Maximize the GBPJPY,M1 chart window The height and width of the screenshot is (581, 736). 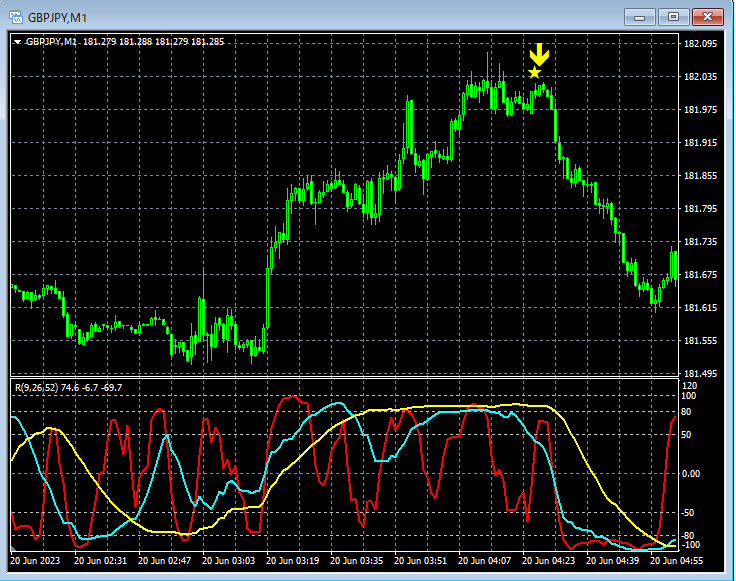click(673, 17)
